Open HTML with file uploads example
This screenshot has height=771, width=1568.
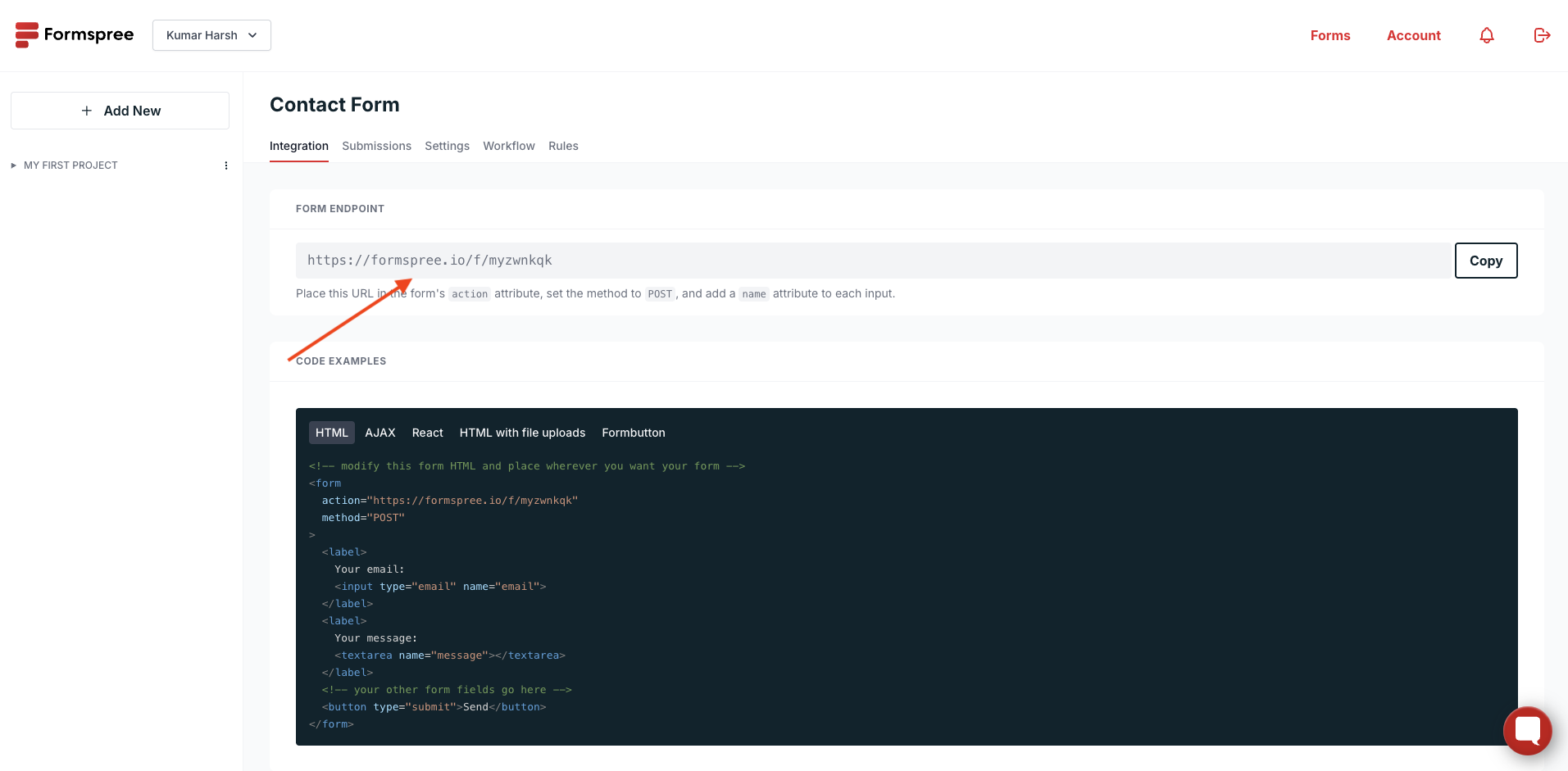pyautogui.click(x=522, y=433)
